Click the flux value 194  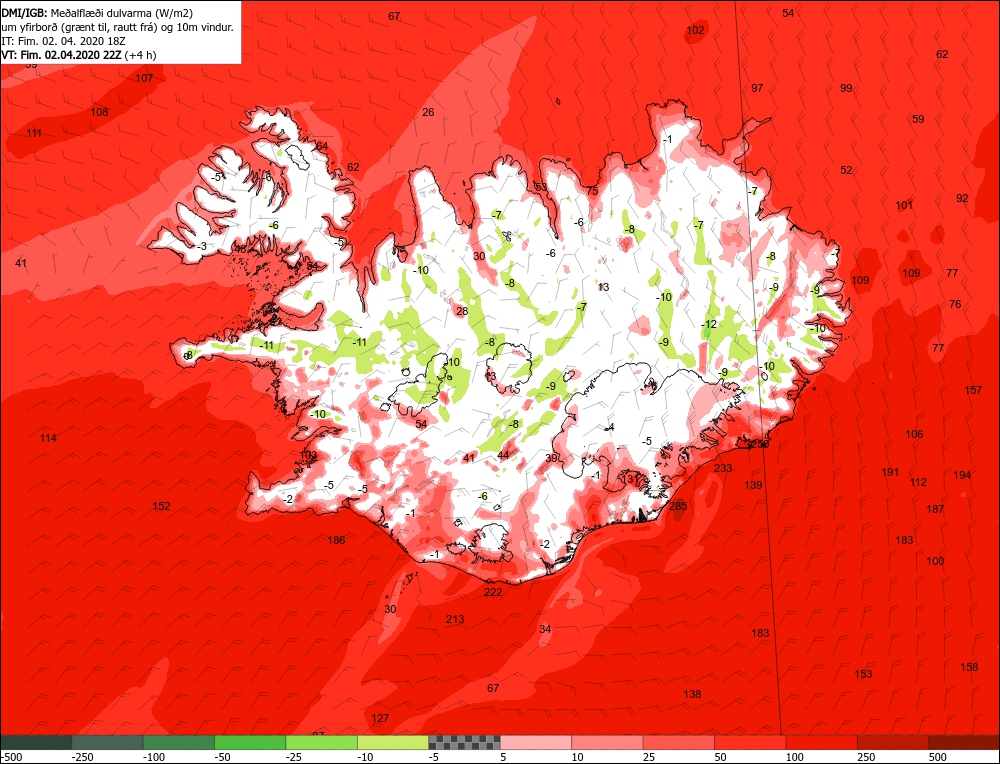(x=962, y=474)
